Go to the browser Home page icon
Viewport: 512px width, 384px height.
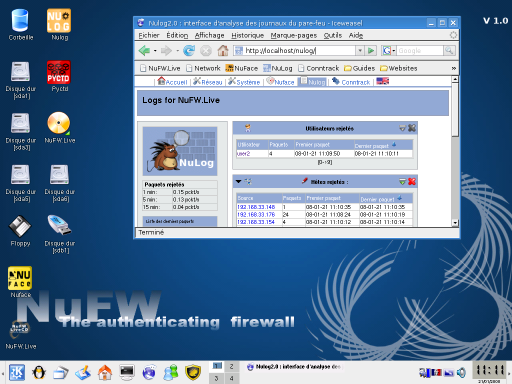tap(223, 51)
